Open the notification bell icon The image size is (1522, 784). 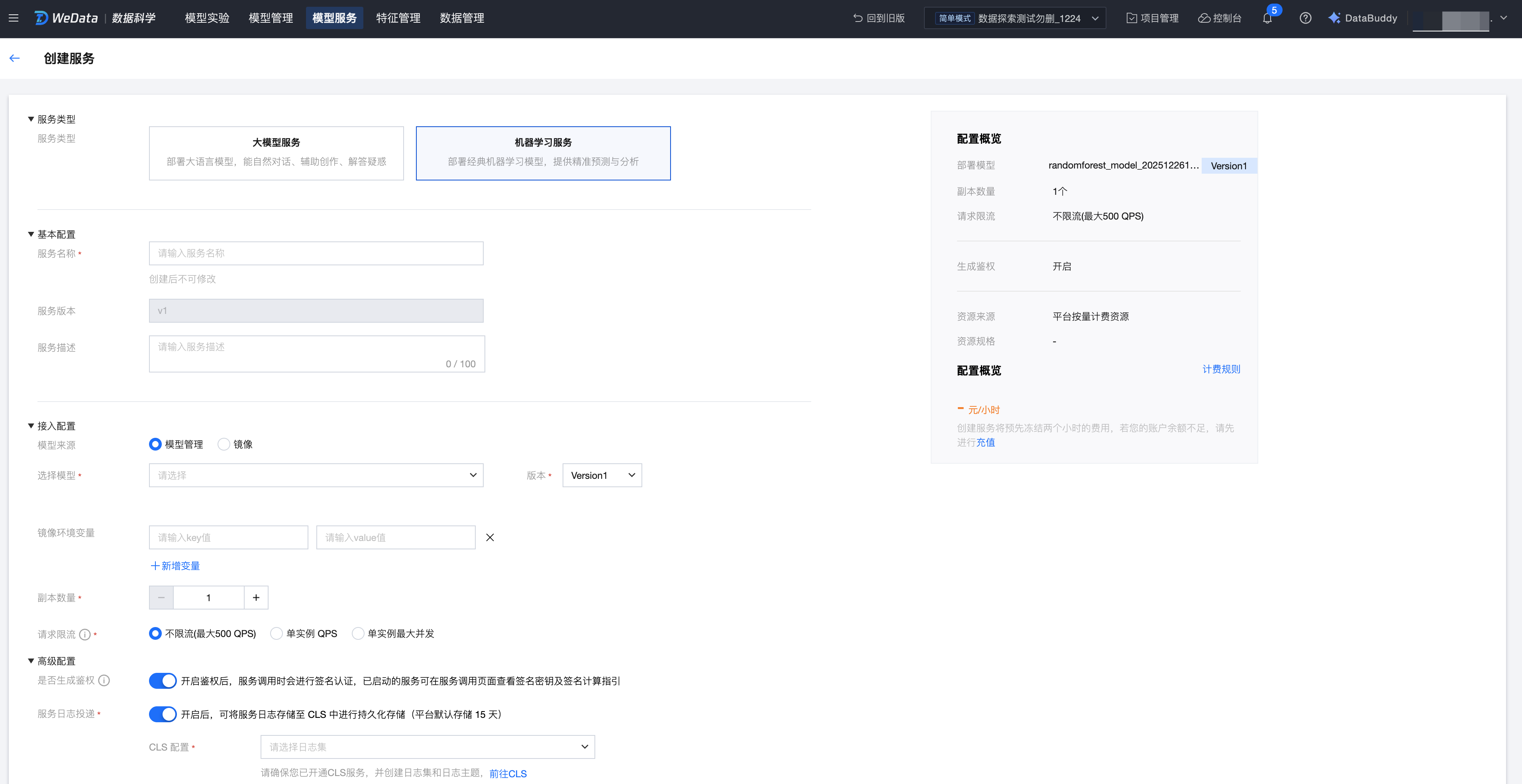[1267, 18]
